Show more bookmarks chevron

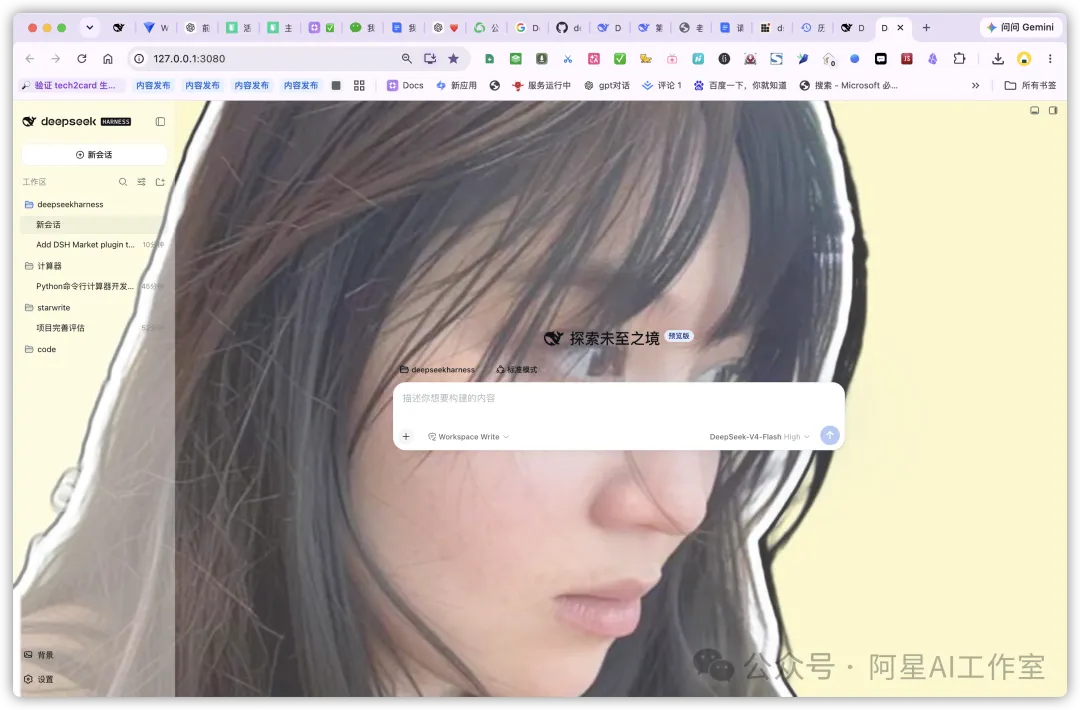[975, 85]
